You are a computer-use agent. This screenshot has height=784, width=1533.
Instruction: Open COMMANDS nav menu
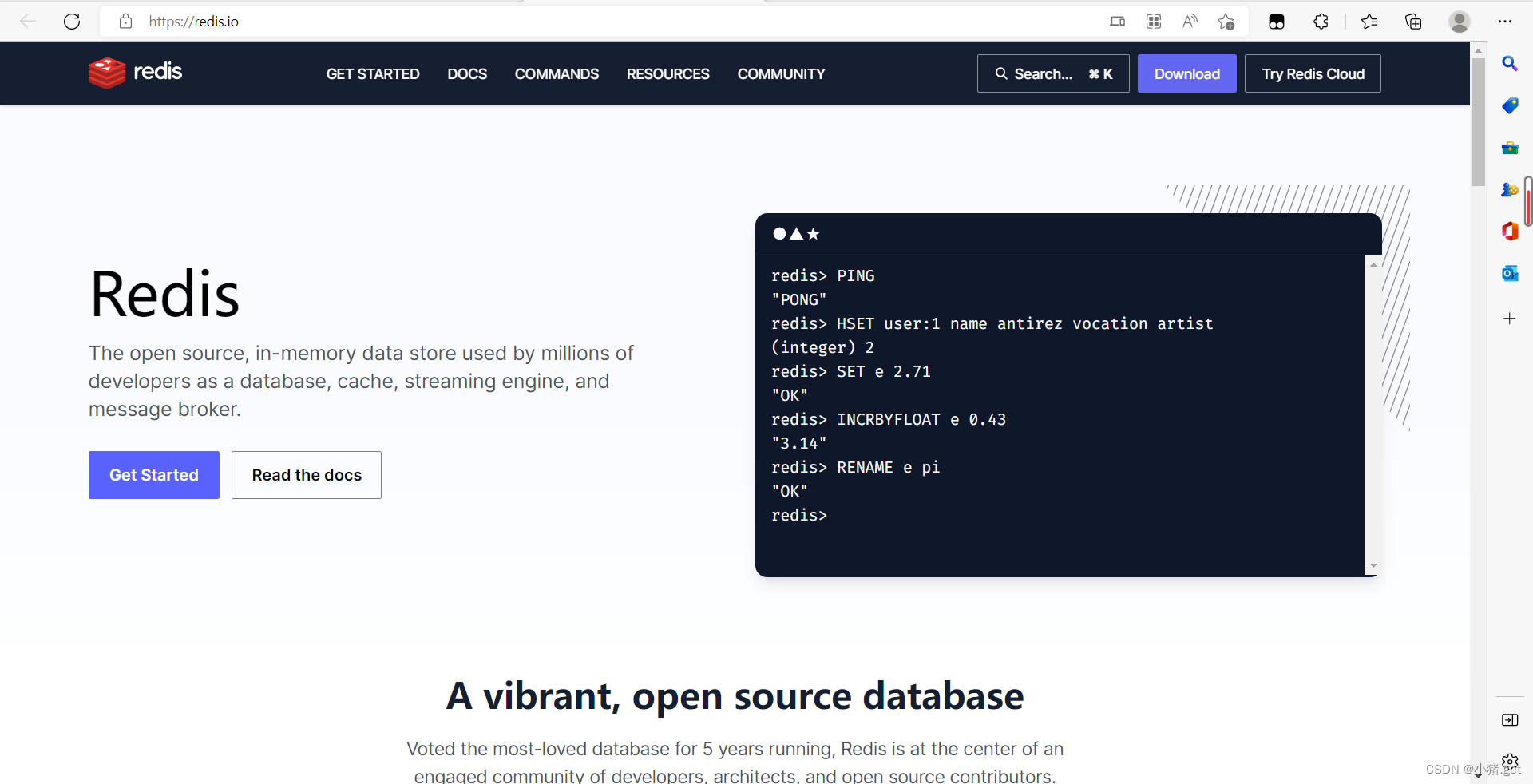pos(557,74)
